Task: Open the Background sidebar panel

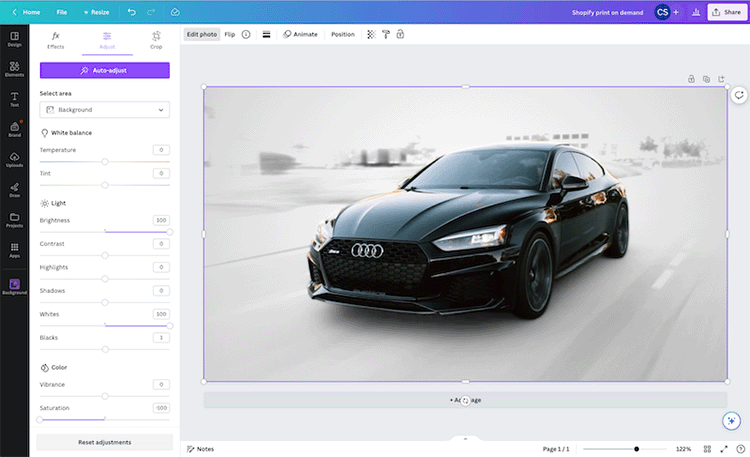Action: (x=14, y=287)
